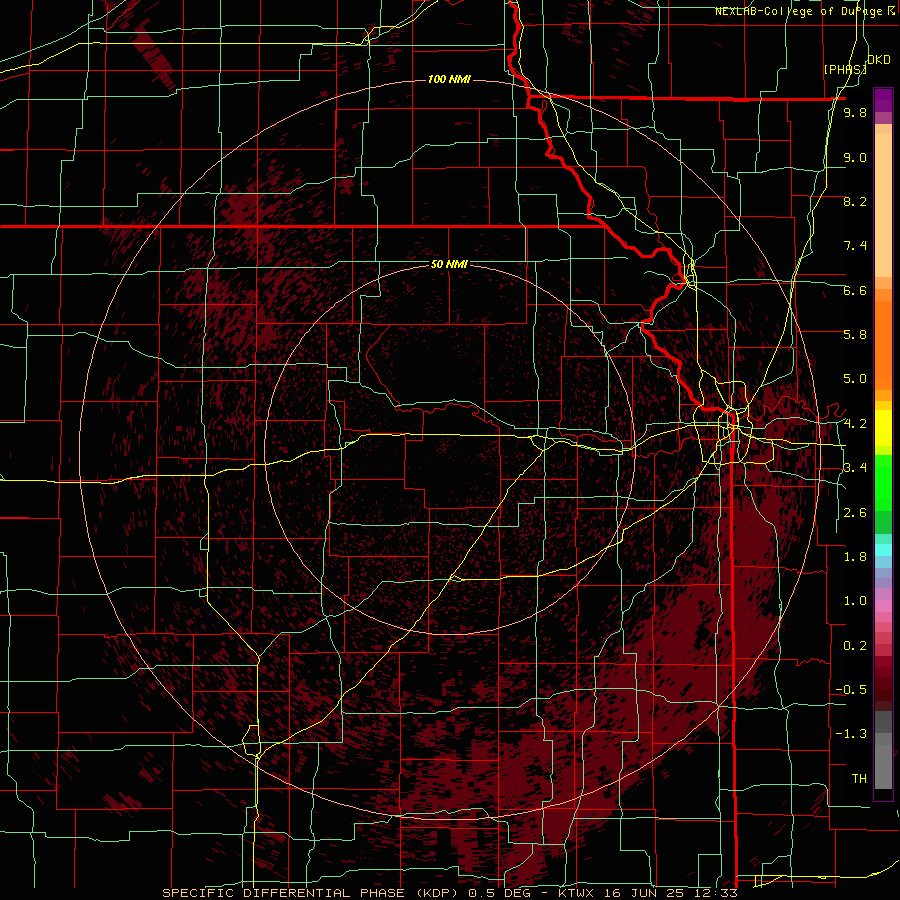Click the 100 NMI range ring label
This screenshot has height=900, width=900.
[x=449, y=79]
